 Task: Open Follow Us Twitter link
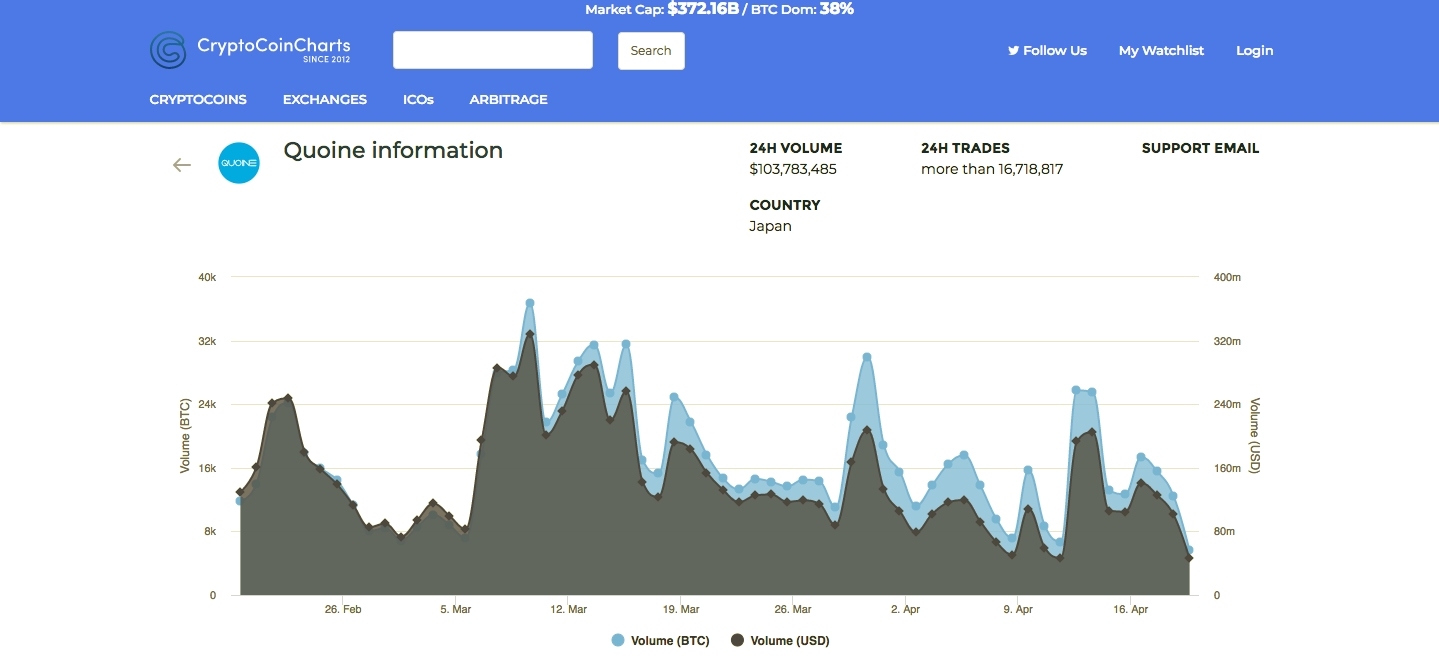(1047, 50)
